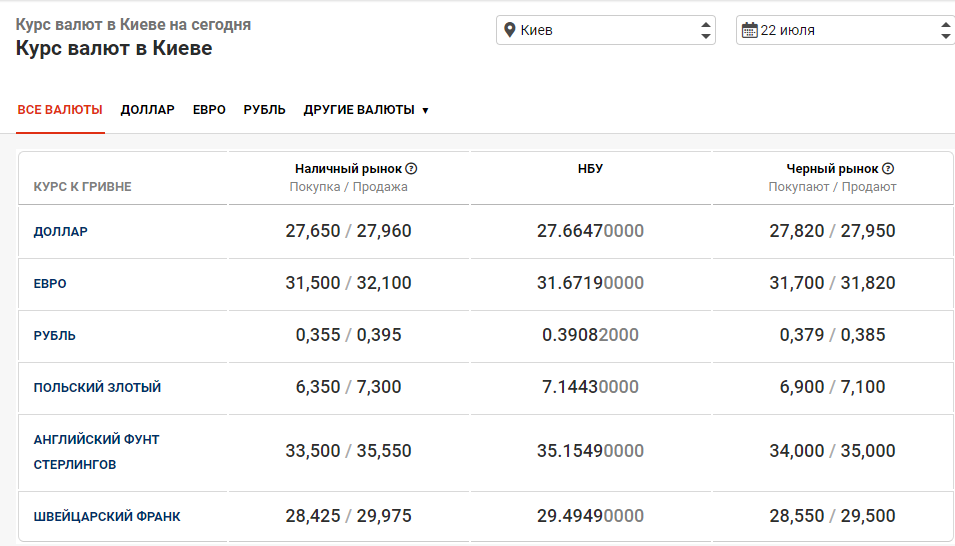The width and height of the screenshot is (955, 546).
Task: Switch to the Все валюты tab
Action: click(60, 110)
